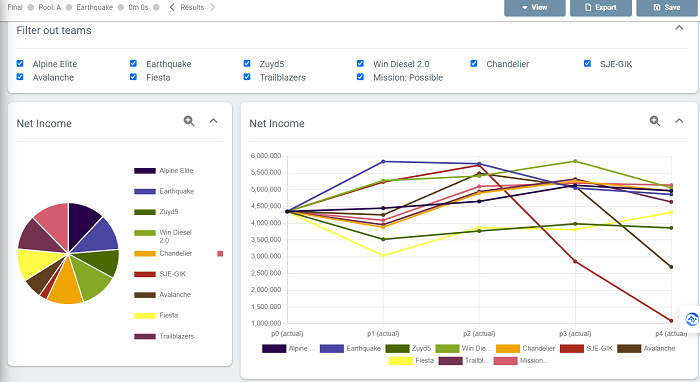Uncheck the Mission: Possible checkbox
This screenshot has width=700, height=382.
coord(360,77)
